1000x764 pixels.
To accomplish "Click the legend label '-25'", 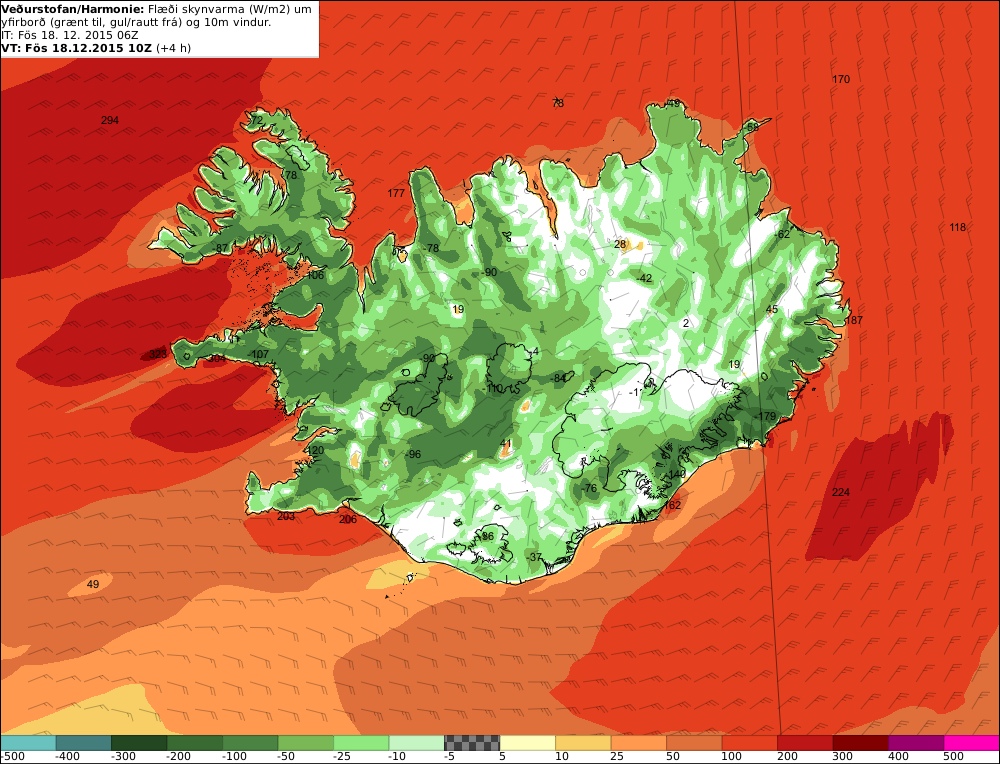I will 344,757.
